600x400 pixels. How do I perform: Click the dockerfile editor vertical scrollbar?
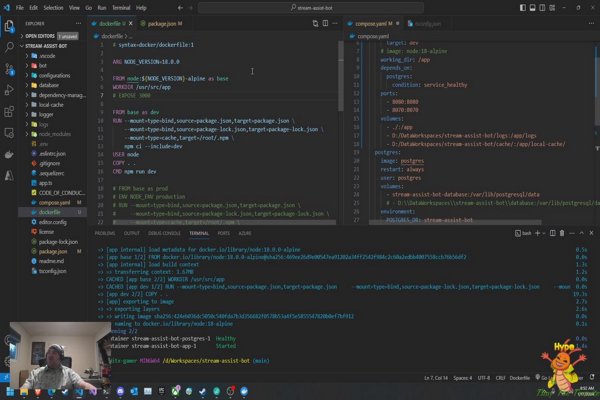tap(341, 76)
